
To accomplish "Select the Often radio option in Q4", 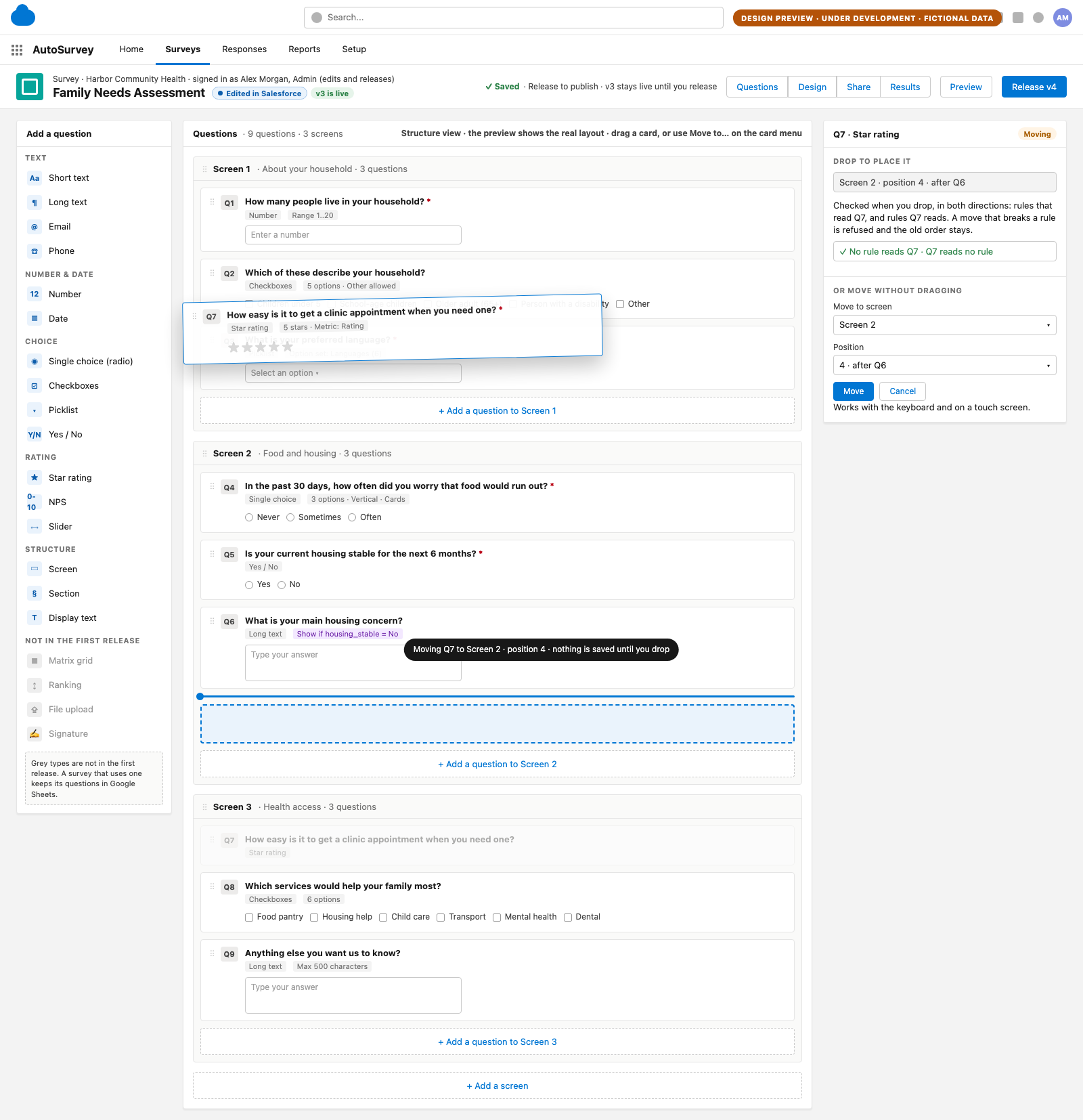I will point(352,517).
